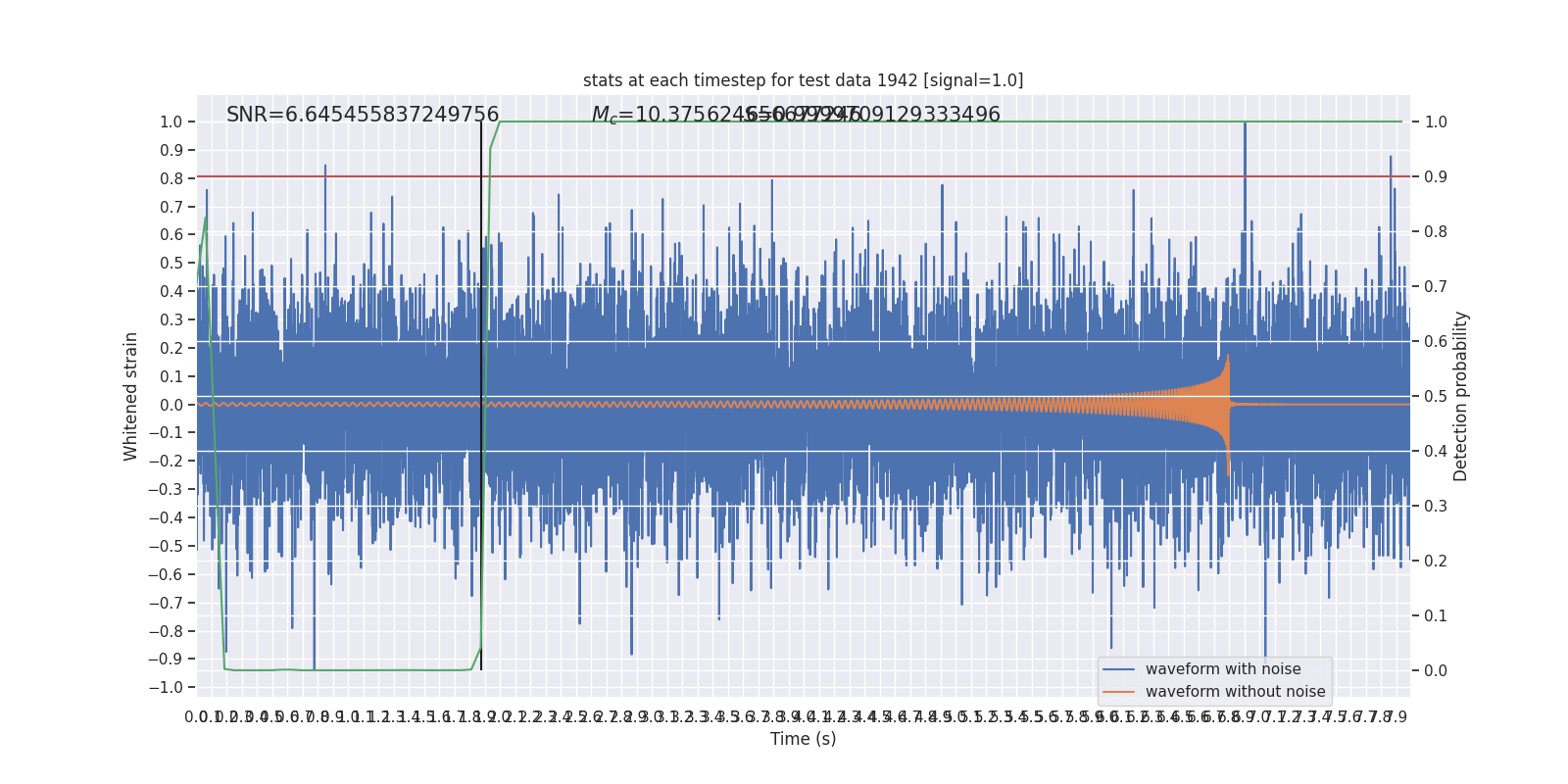Click Detection probability tick label 1.0
Image resolution: width=1568 pixels, height=784 pixels.
(x=1436, y=122)
